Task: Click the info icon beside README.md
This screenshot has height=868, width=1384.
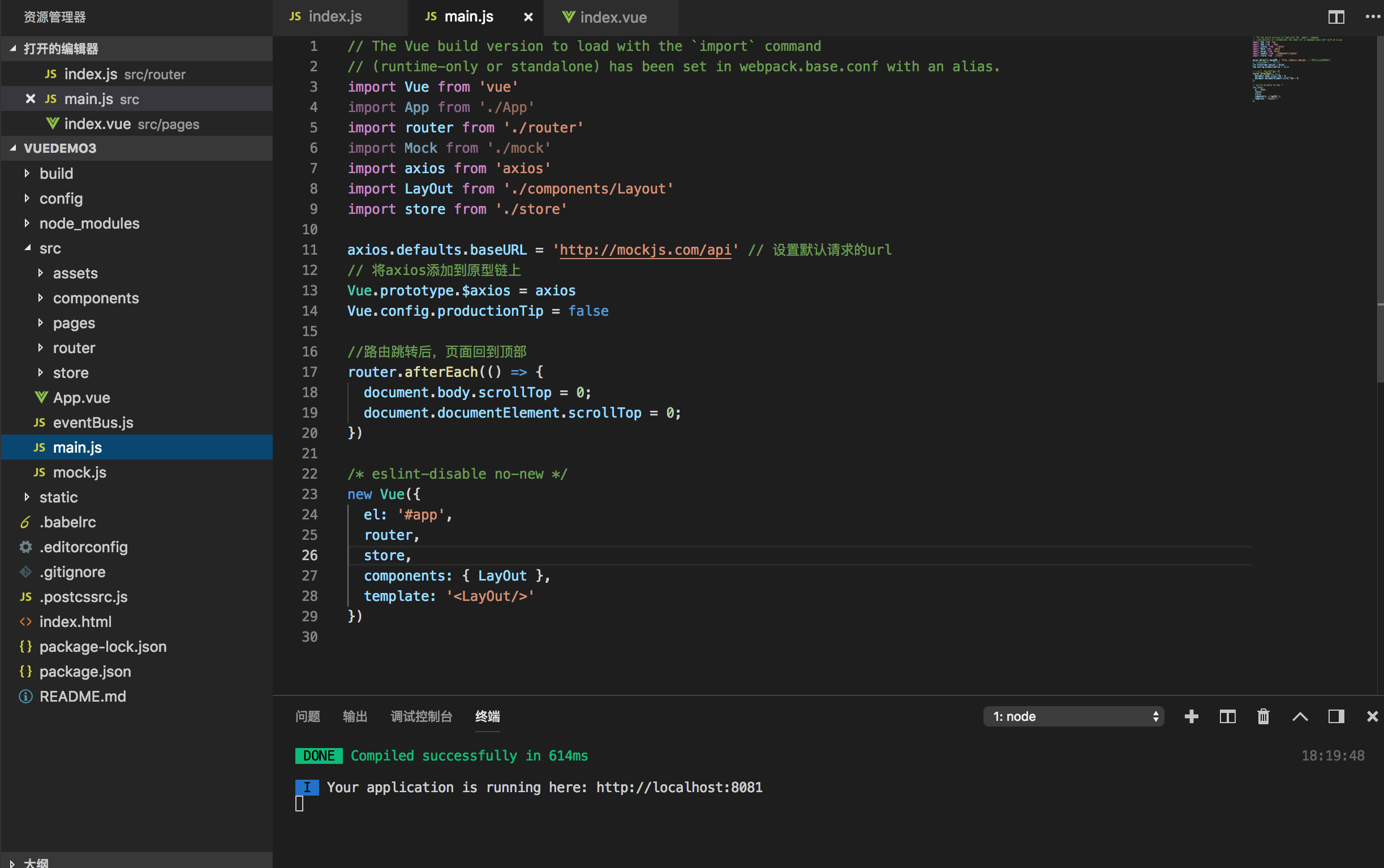Action: tap(25, 697)
